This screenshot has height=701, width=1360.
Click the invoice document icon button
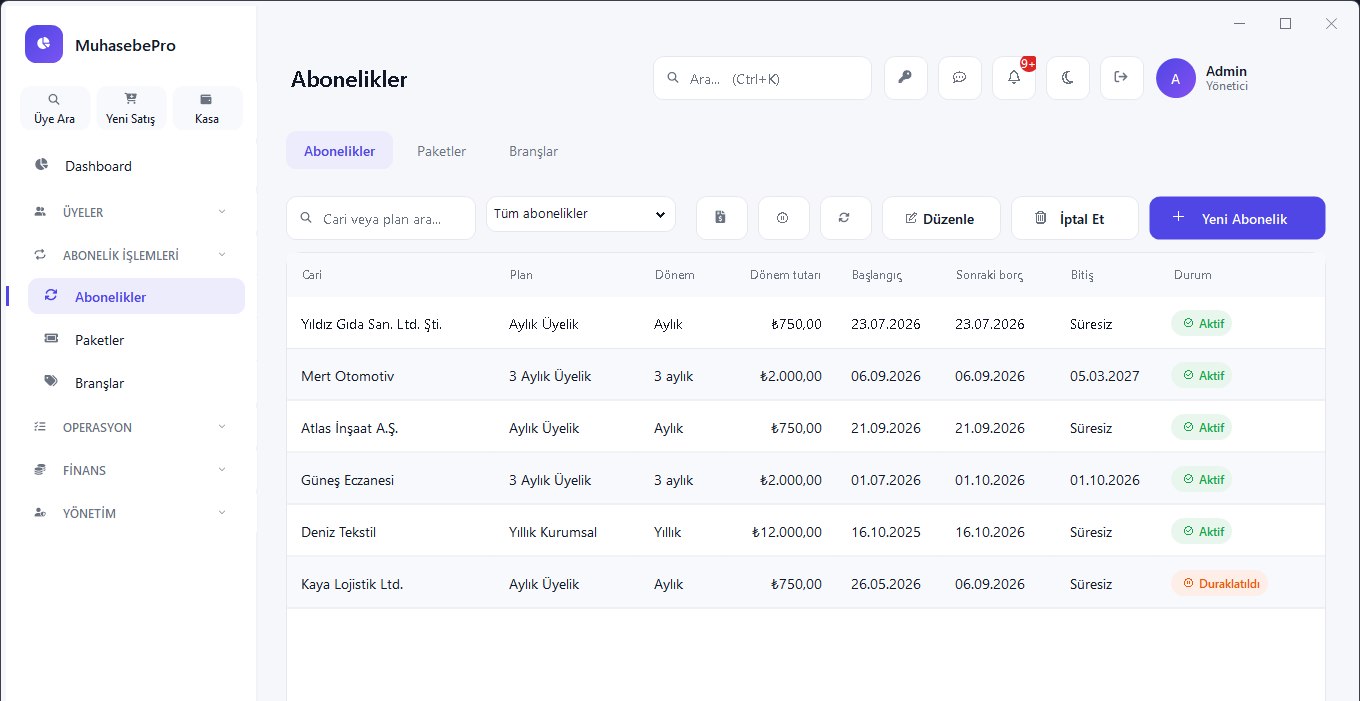pyautogui.click(x=721, y=218)
